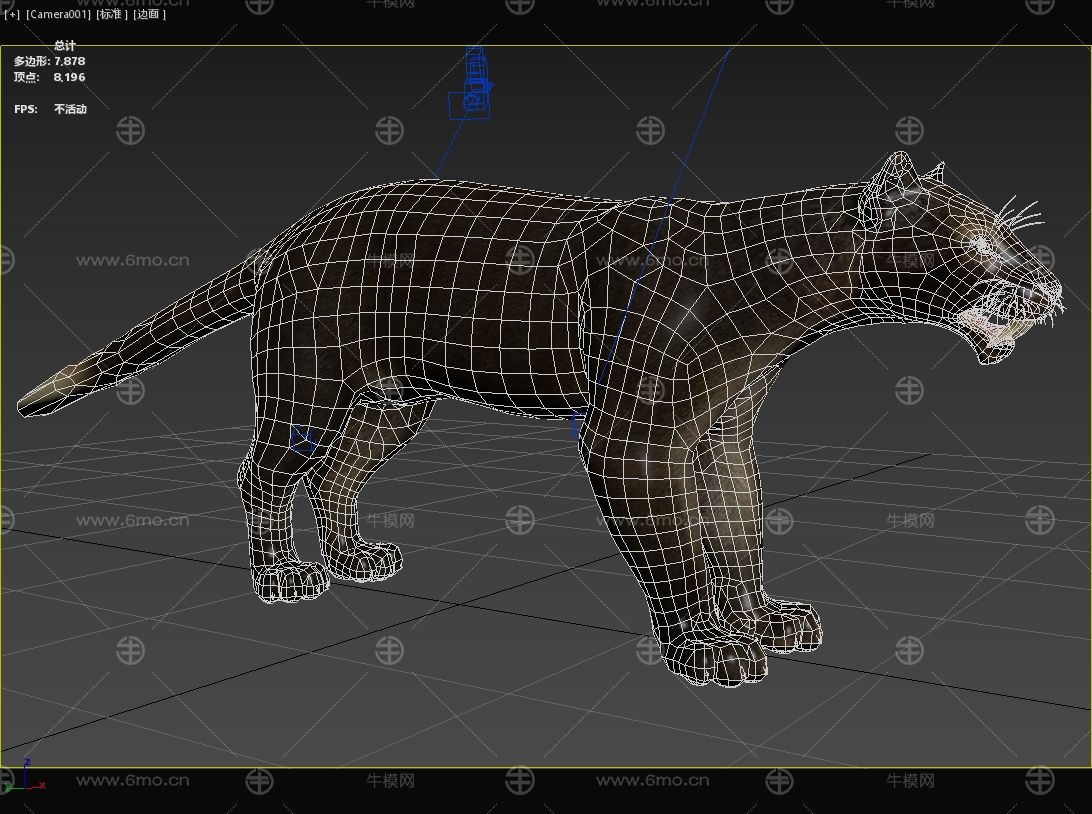Open the 标准 shading preset menu
The image size is (1092, 814).
[x=112, y=15]
